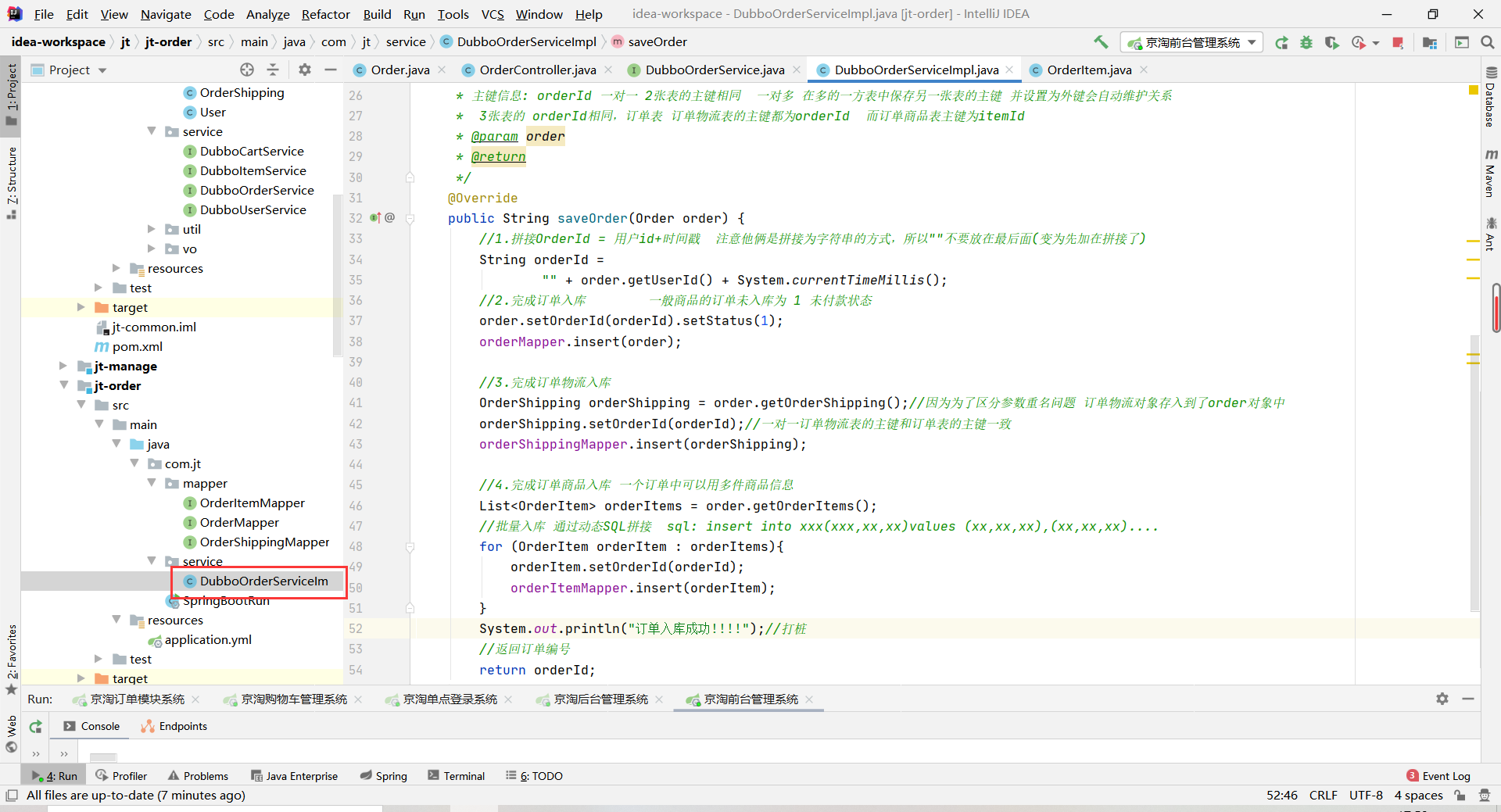Open the Ant tool window
The width and height of the screenshot is (1501, 812).
coord(1490,234)
